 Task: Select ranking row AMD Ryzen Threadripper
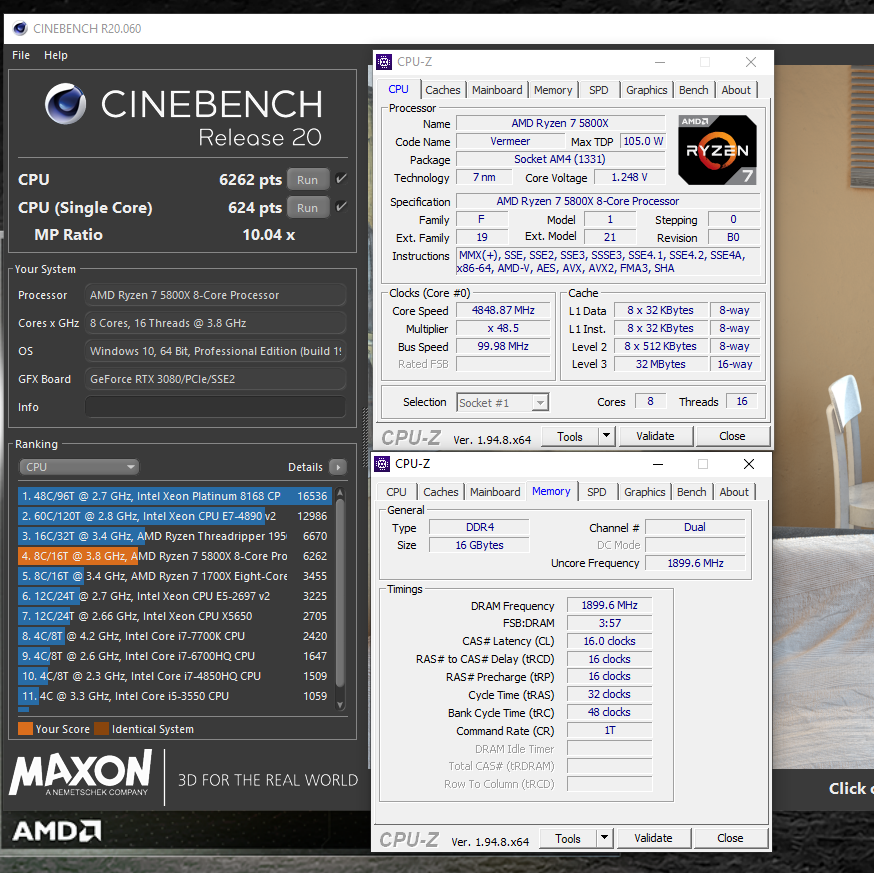click(174, 536)
